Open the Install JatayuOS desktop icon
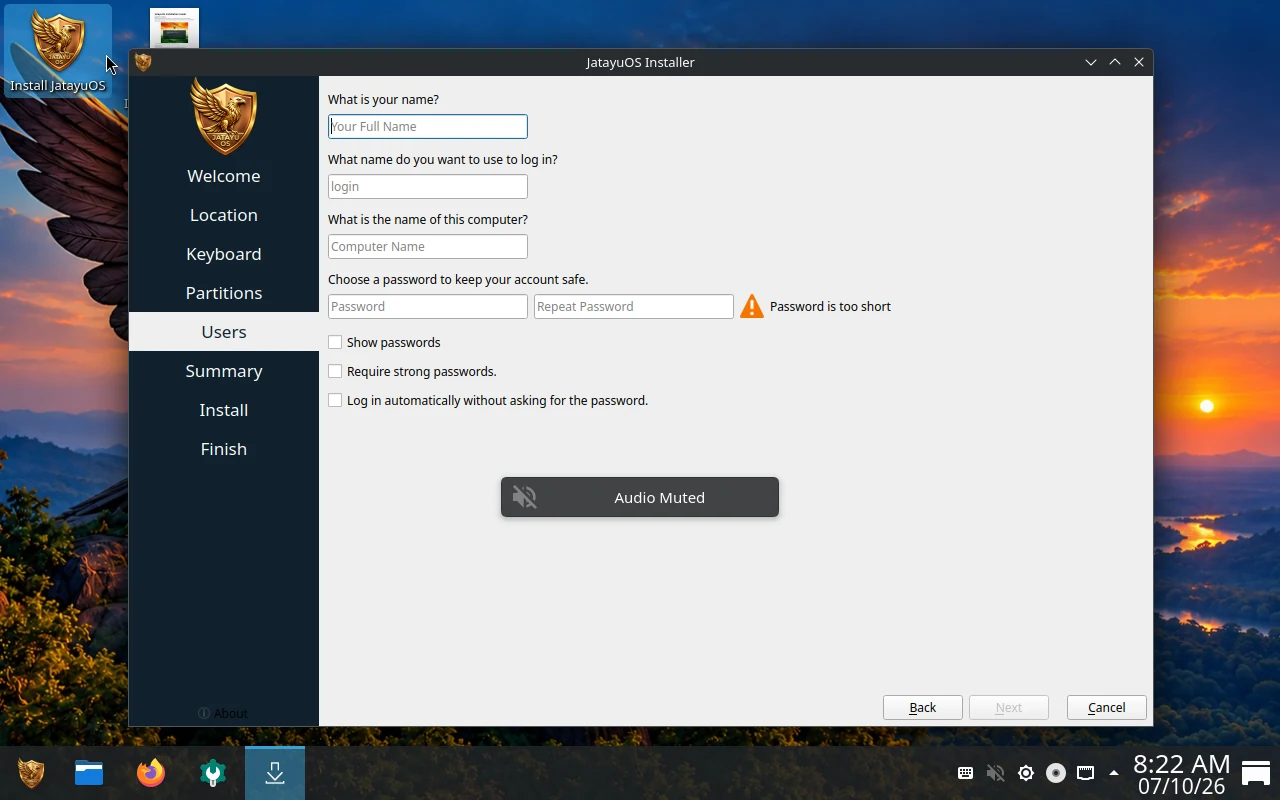The height and width of the screenshot is (800, 1280). click(x=58, y=51)
